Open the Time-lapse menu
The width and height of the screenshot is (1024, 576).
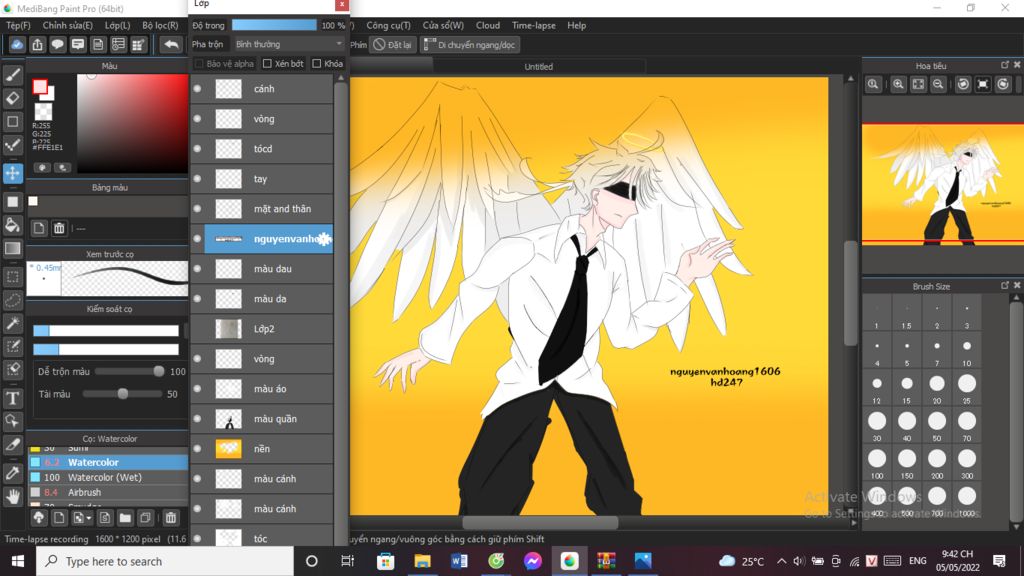pyautogui.click(x=534, y=25)
